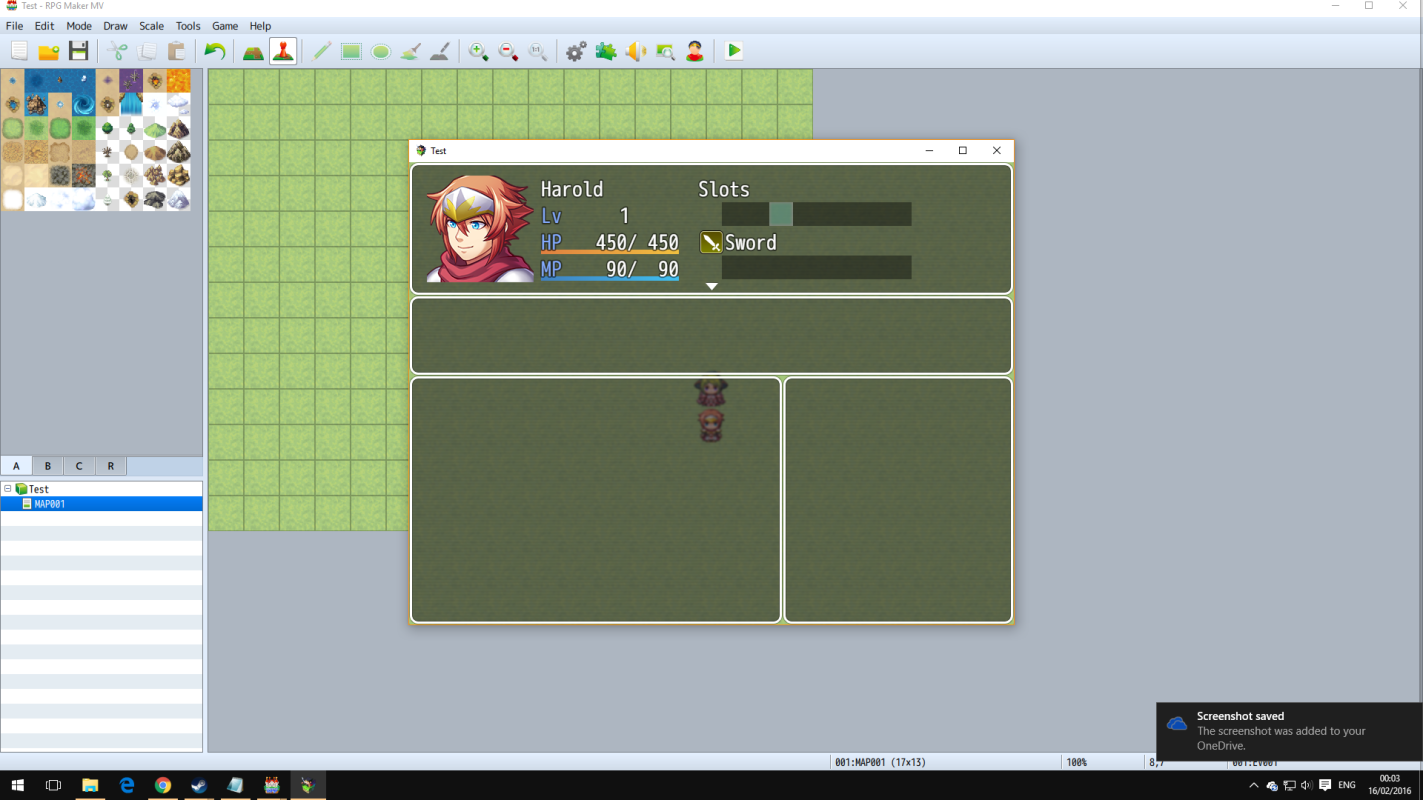1423x800 pixels.
Task: Start playtest with the green play button
Action: click(734, 51)
